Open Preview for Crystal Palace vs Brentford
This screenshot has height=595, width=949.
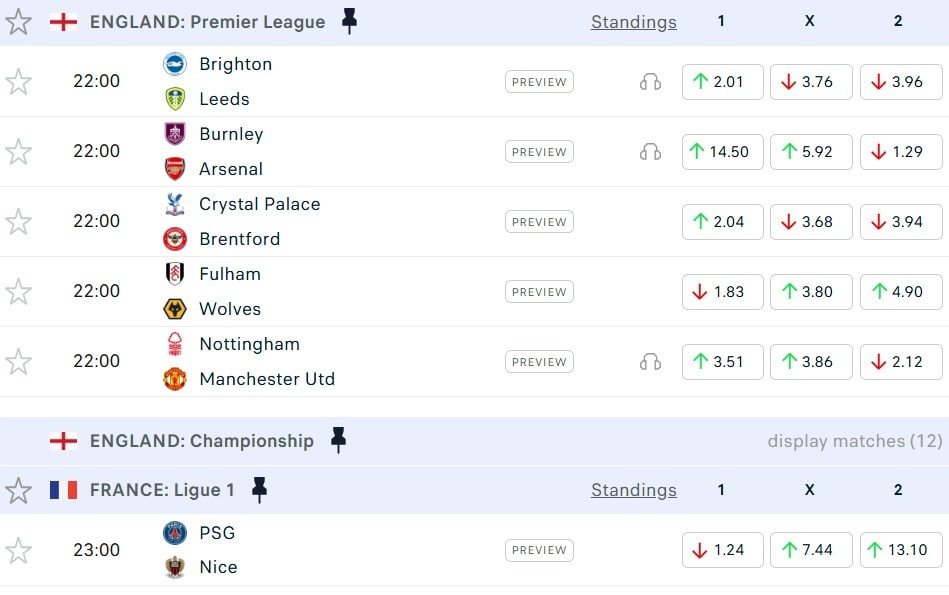539,222
